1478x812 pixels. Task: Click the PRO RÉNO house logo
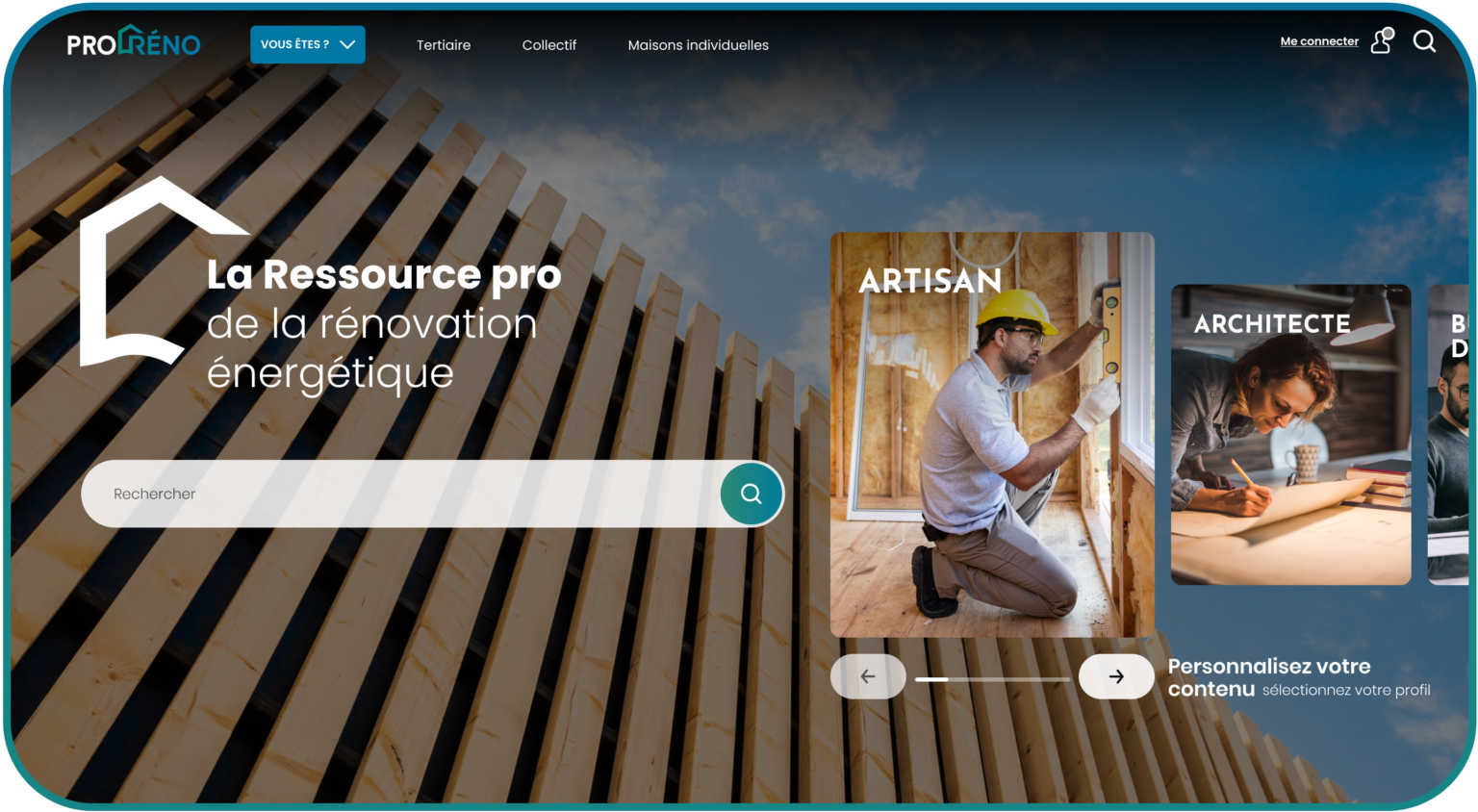point(134,42)
